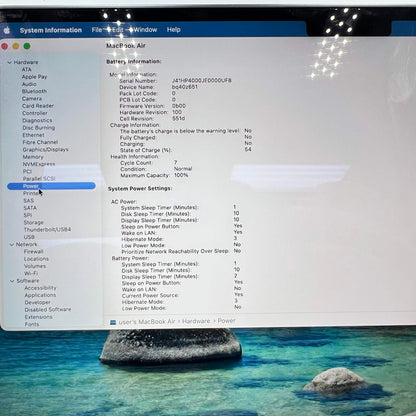The image size is (416, 416).
Task: Select Locations under Network
Action: click(36, 259)
